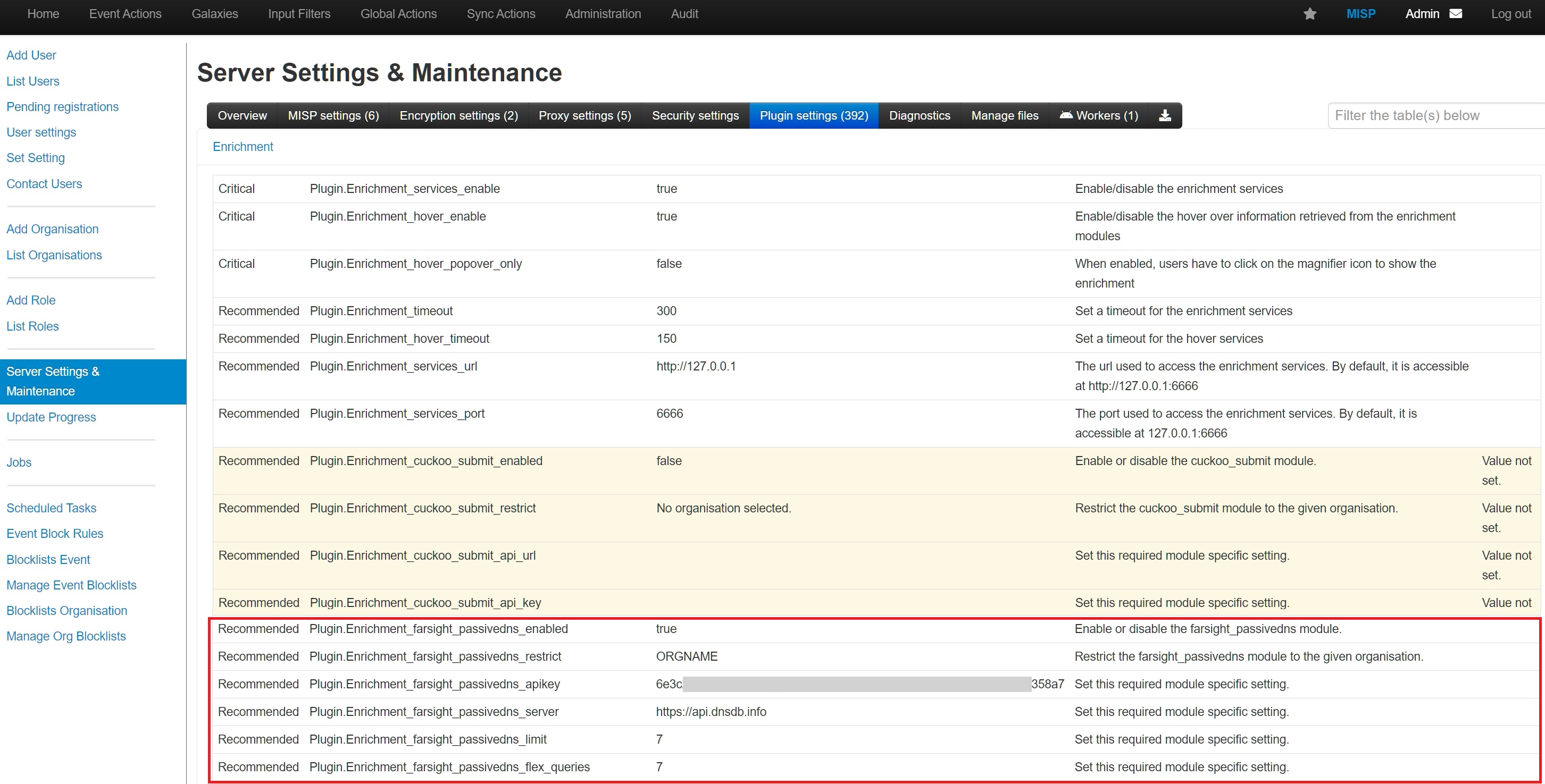
Task: View the Encryption settings tab
Action: (458, 115)
